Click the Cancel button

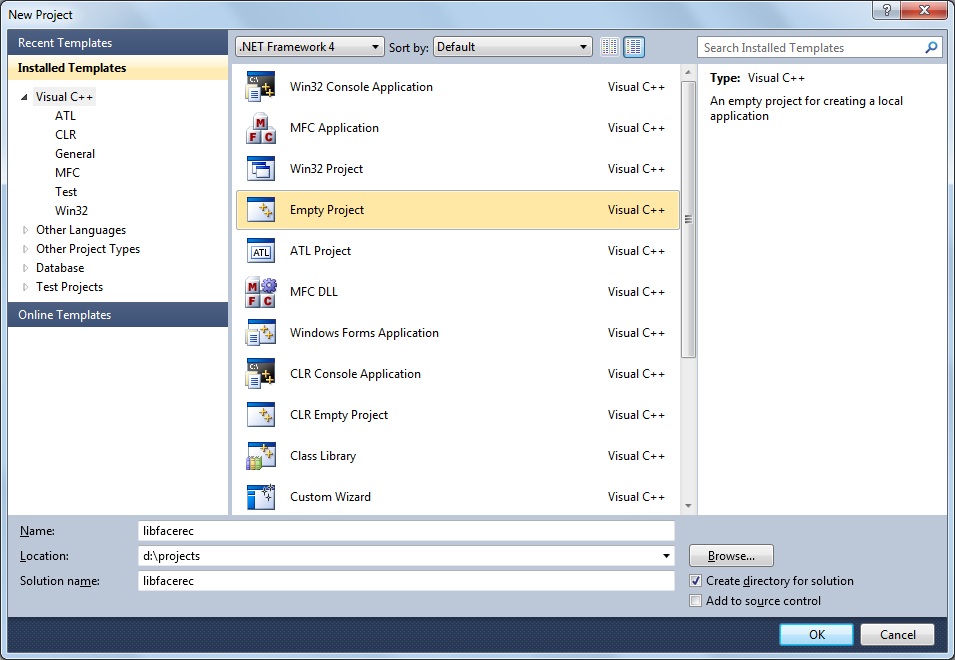897,634
